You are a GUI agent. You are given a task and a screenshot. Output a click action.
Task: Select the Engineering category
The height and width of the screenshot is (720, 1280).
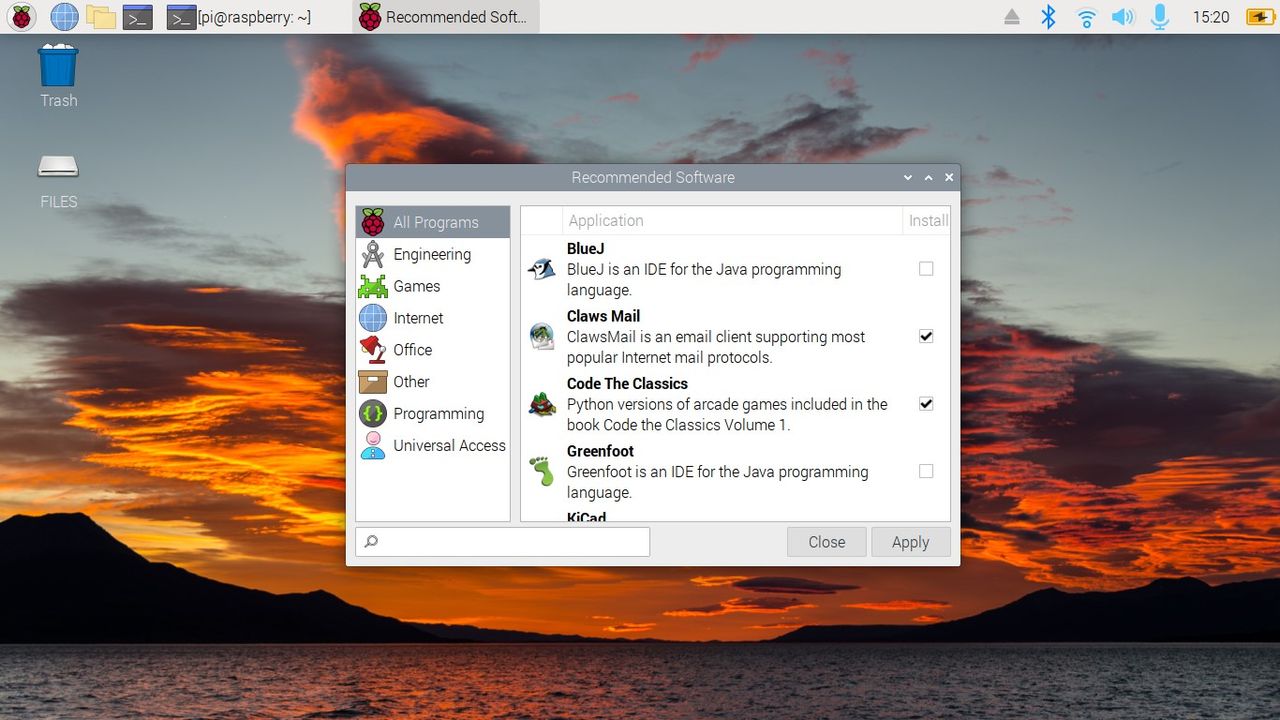[x=433, y=254]
